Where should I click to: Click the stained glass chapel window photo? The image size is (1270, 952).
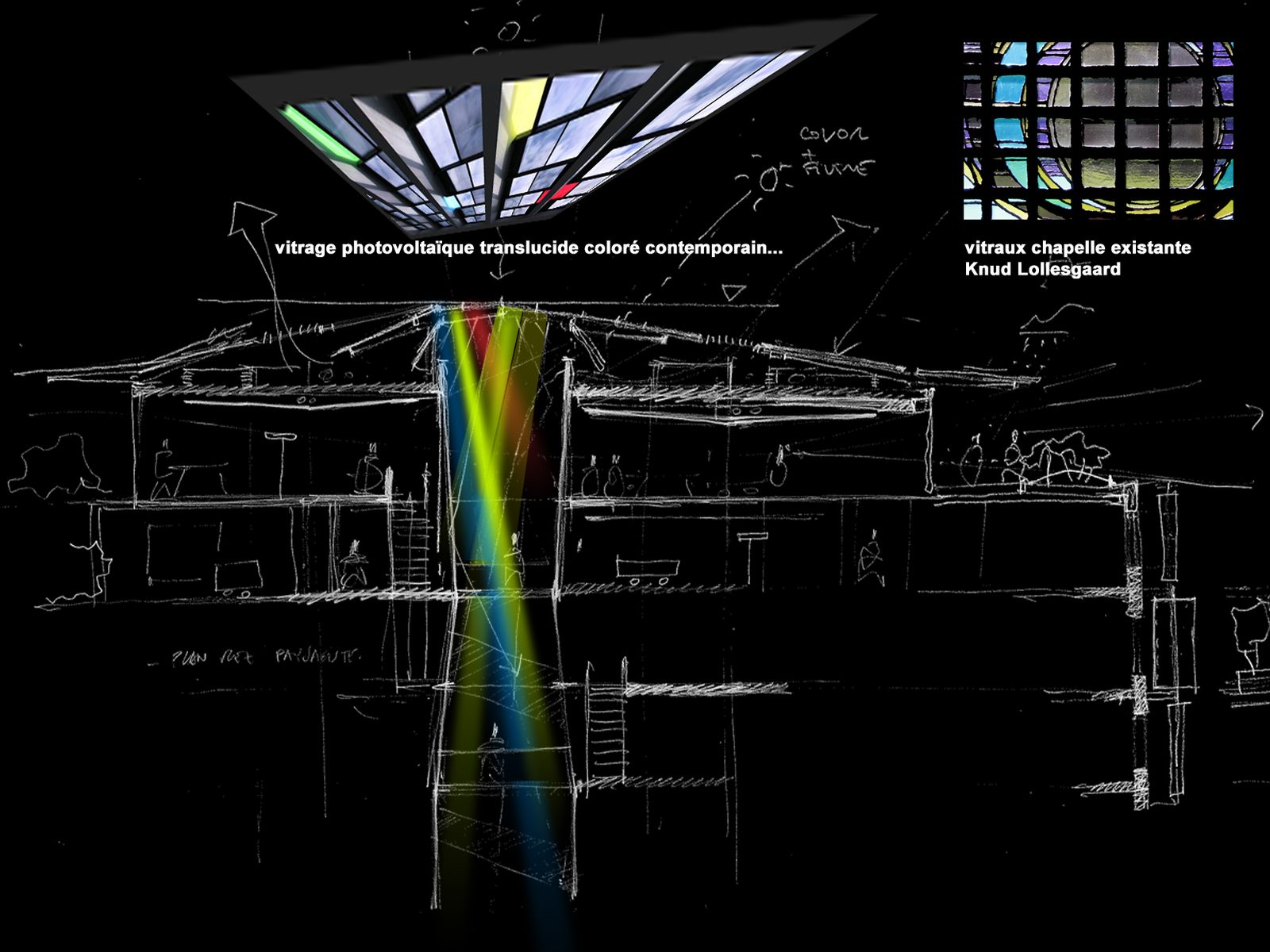coord(1098,131)
